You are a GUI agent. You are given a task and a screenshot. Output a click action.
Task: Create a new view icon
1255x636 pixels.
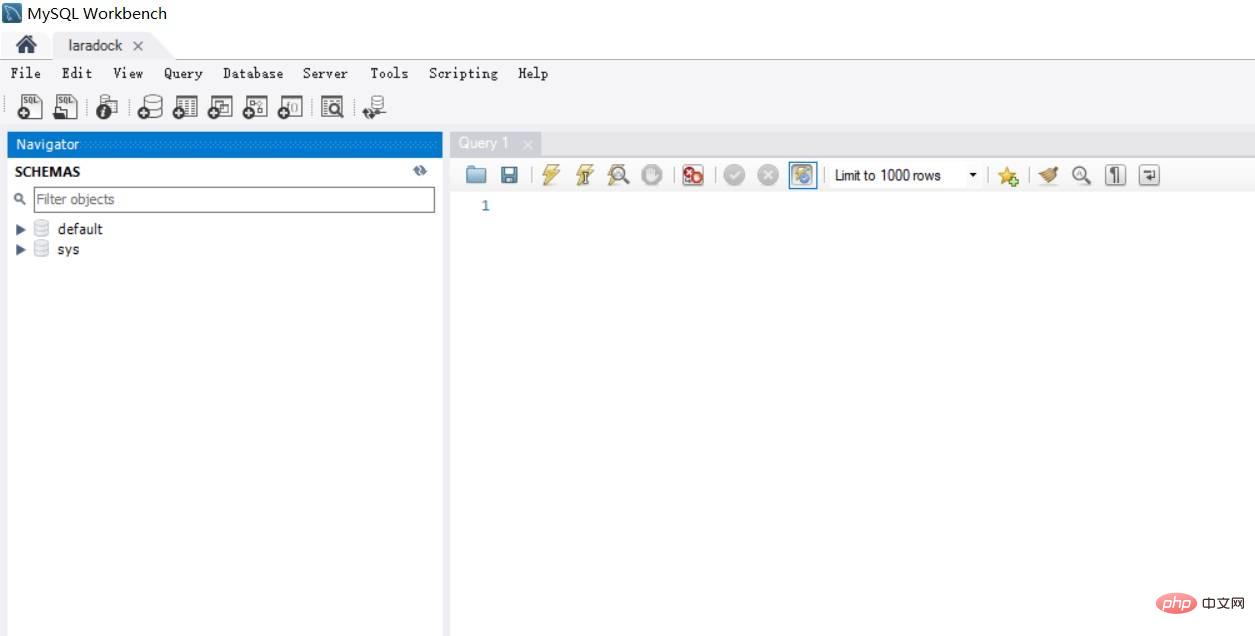[x=220, y=107]
